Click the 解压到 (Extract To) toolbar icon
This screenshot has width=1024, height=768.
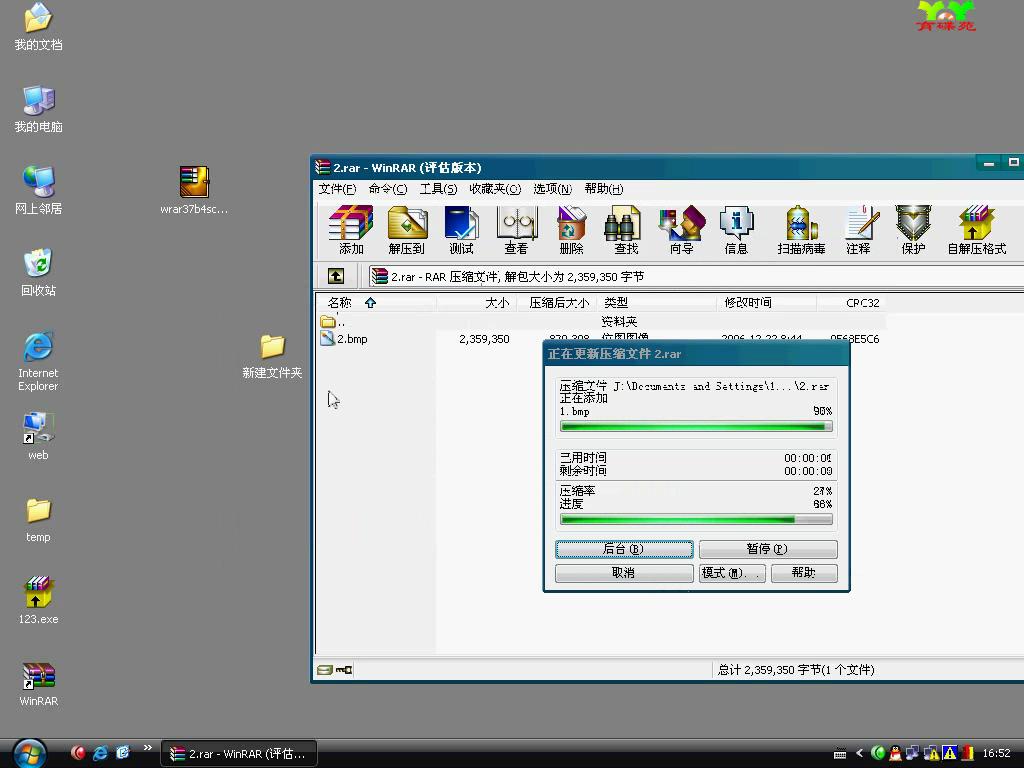[407, 229]
